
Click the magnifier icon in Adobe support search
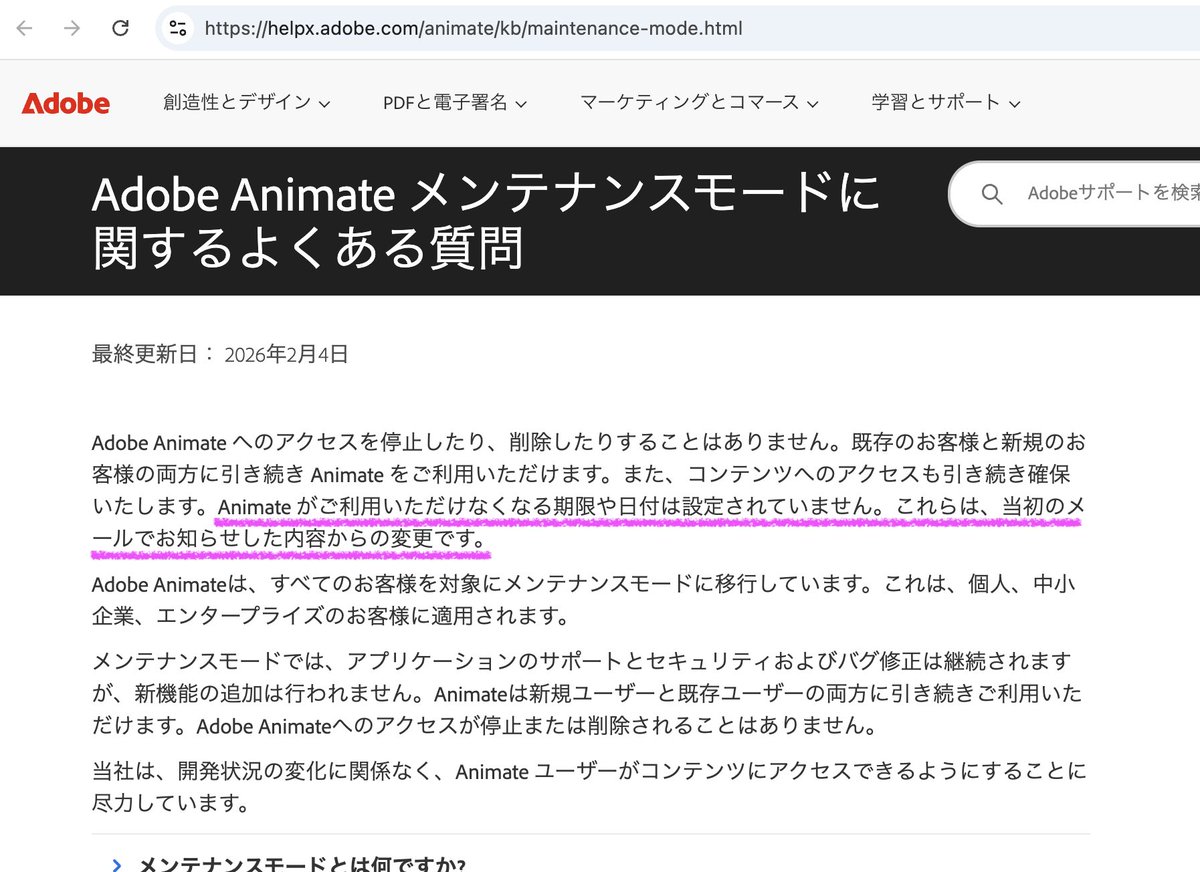(992, 194)
